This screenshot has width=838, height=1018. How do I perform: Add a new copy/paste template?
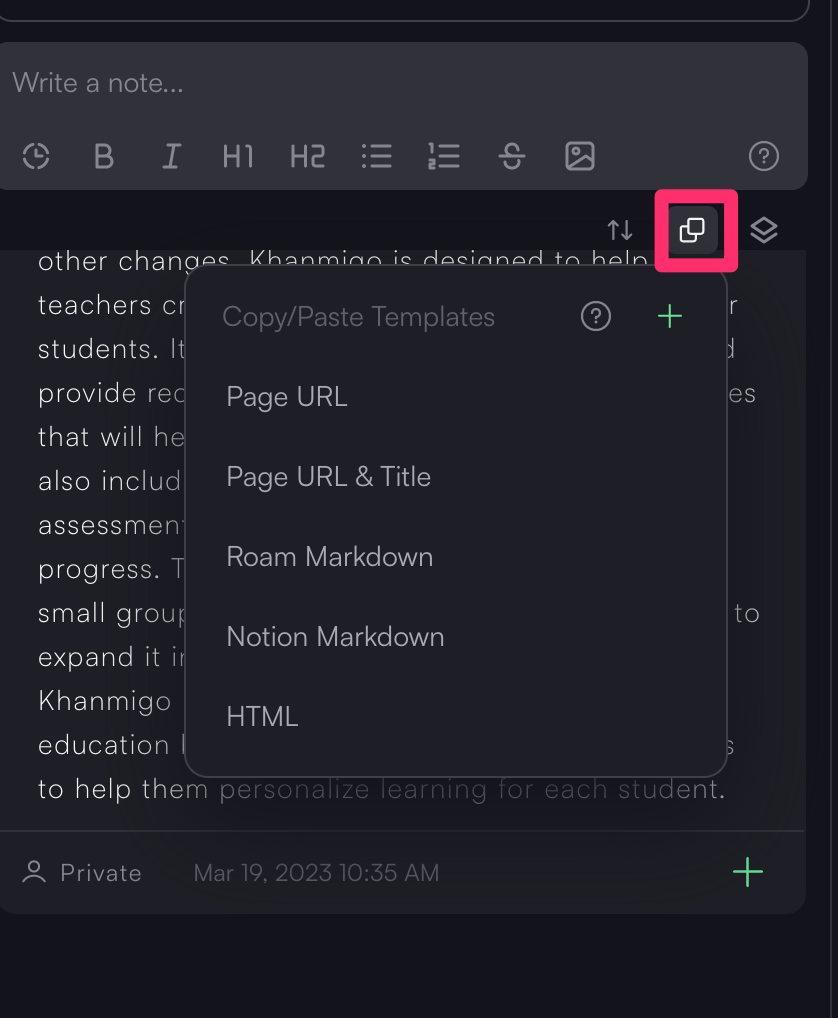coord(670,317)
